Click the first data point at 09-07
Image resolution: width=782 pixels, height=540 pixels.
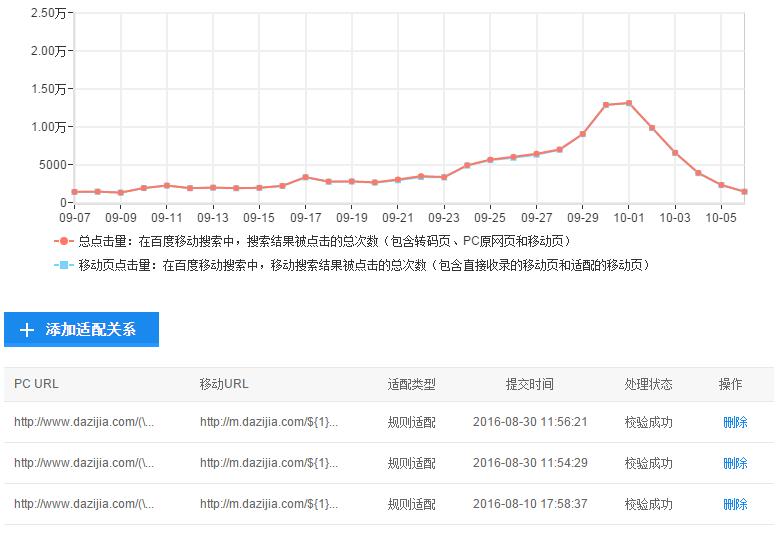coord(74,192)
